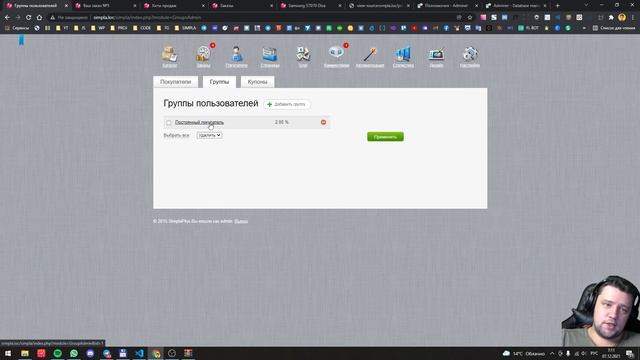
Task: Delete group via the red minus icon
Action: tap(323, 122)
